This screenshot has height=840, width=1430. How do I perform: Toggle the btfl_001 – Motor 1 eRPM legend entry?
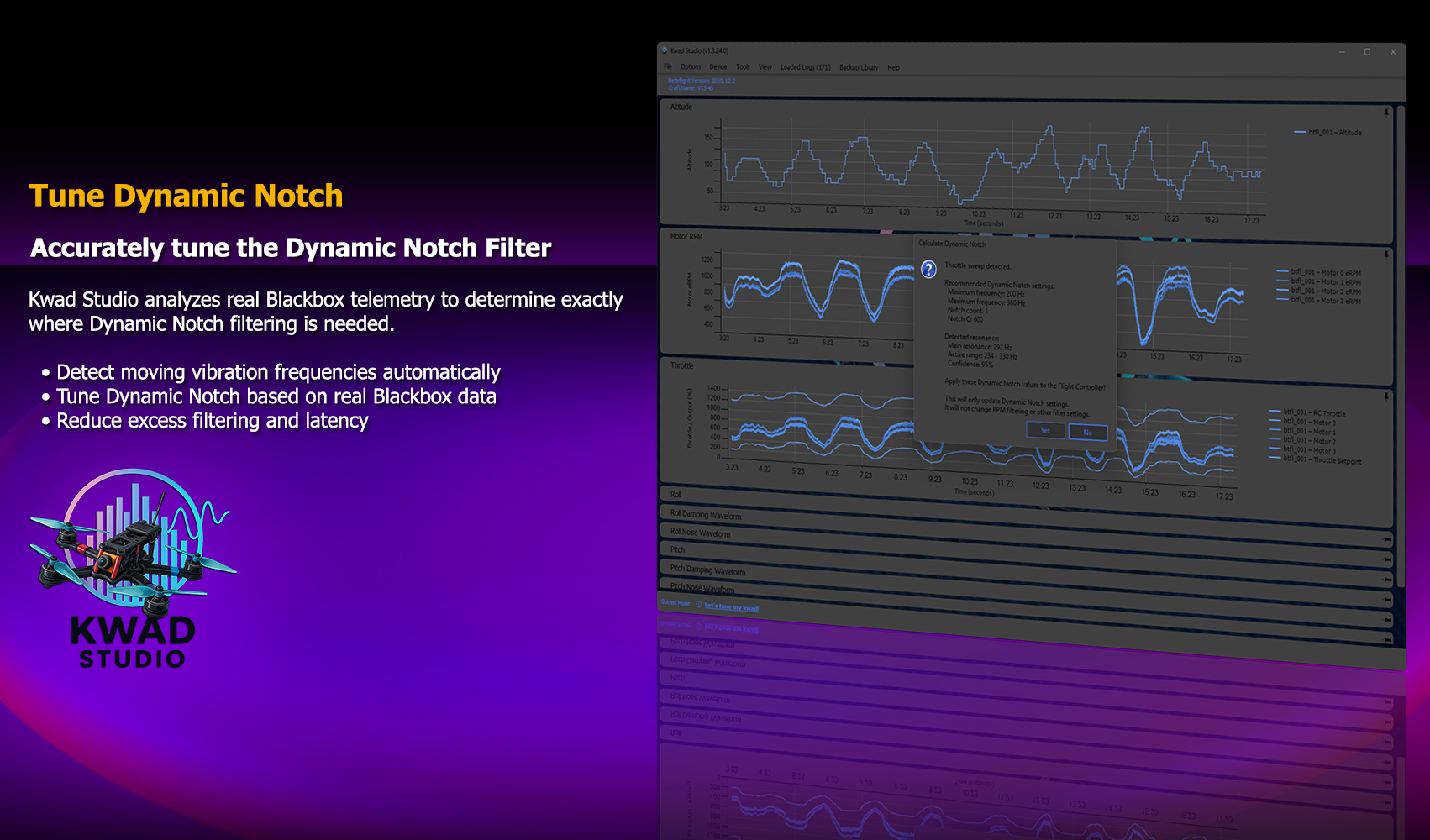pos(1319,281)
